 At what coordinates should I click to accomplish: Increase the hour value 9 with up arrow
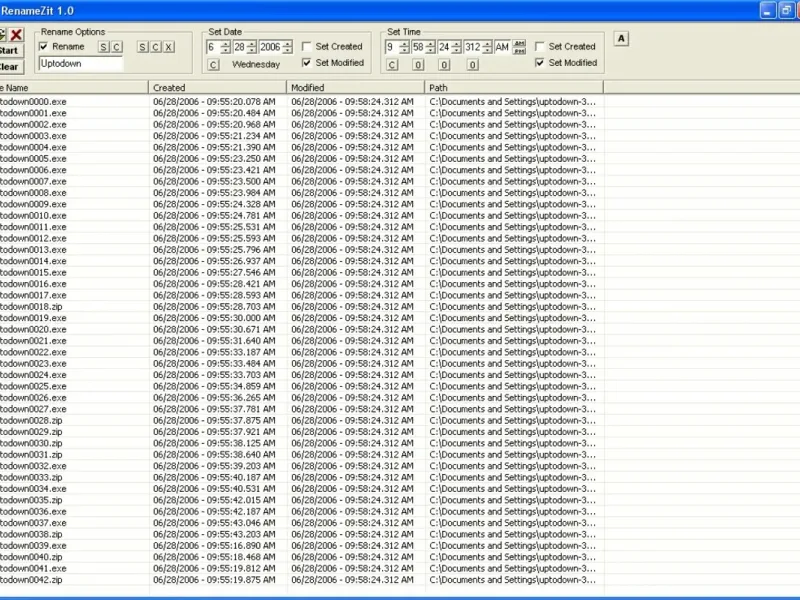(404, 44)
